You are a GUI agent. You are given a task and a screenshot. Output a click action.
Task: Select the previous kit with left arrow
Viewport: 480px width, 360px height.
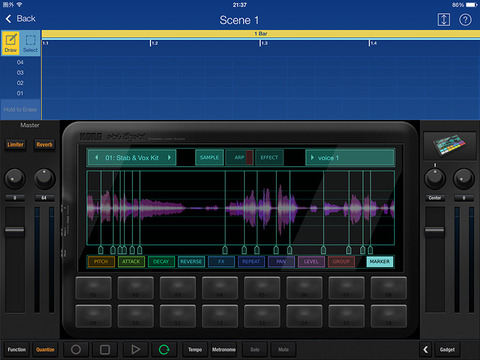pos(97,157)
